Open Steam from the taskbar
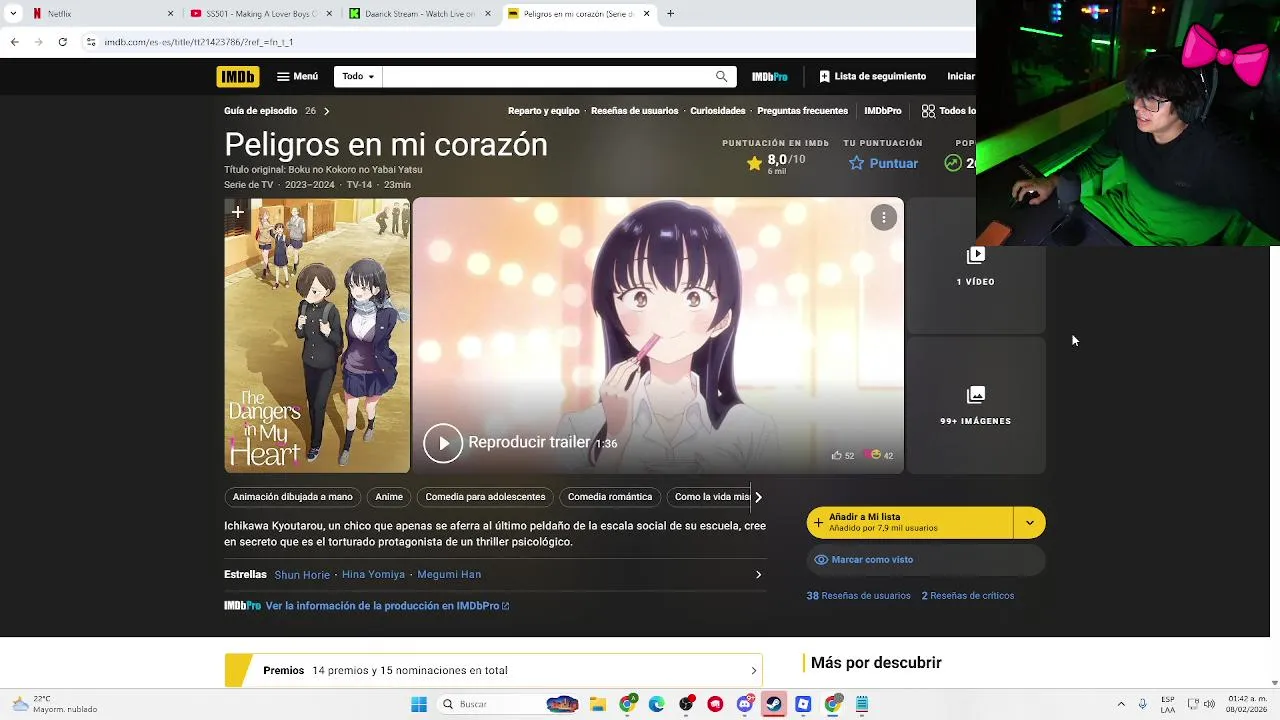This screenshot has width=1280, height=720. pos(774,704)
